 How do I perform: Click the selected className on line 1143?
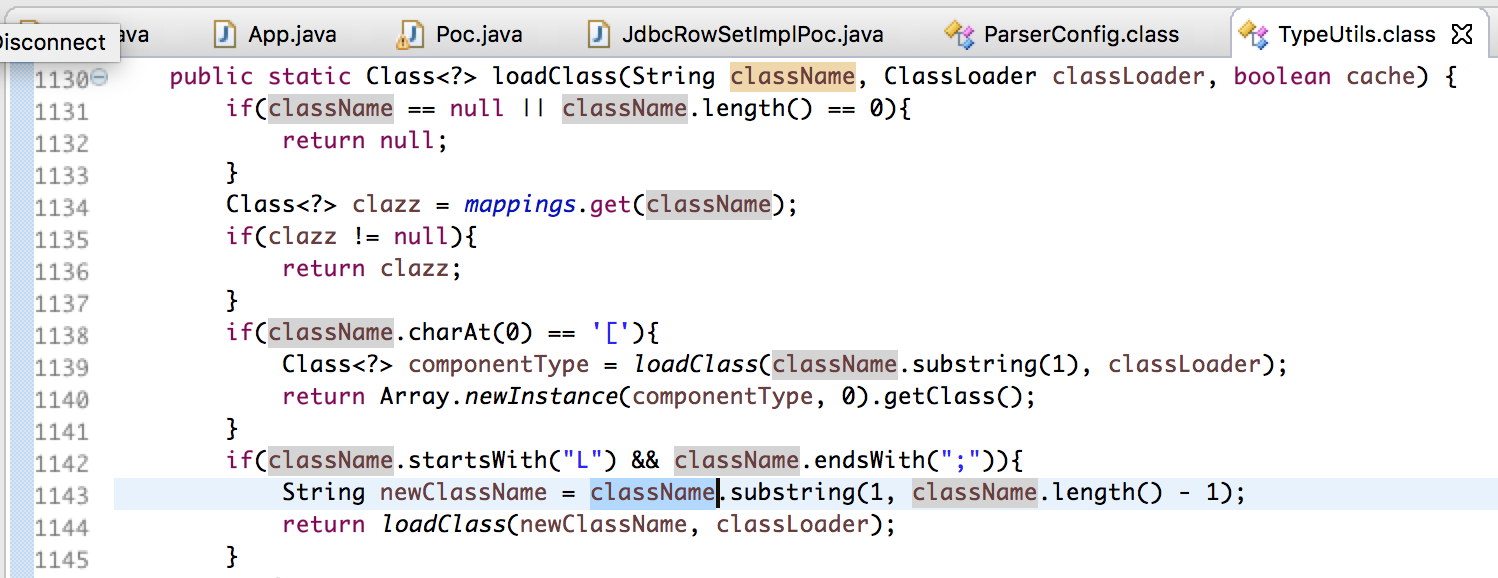click(x=653, y=492)
